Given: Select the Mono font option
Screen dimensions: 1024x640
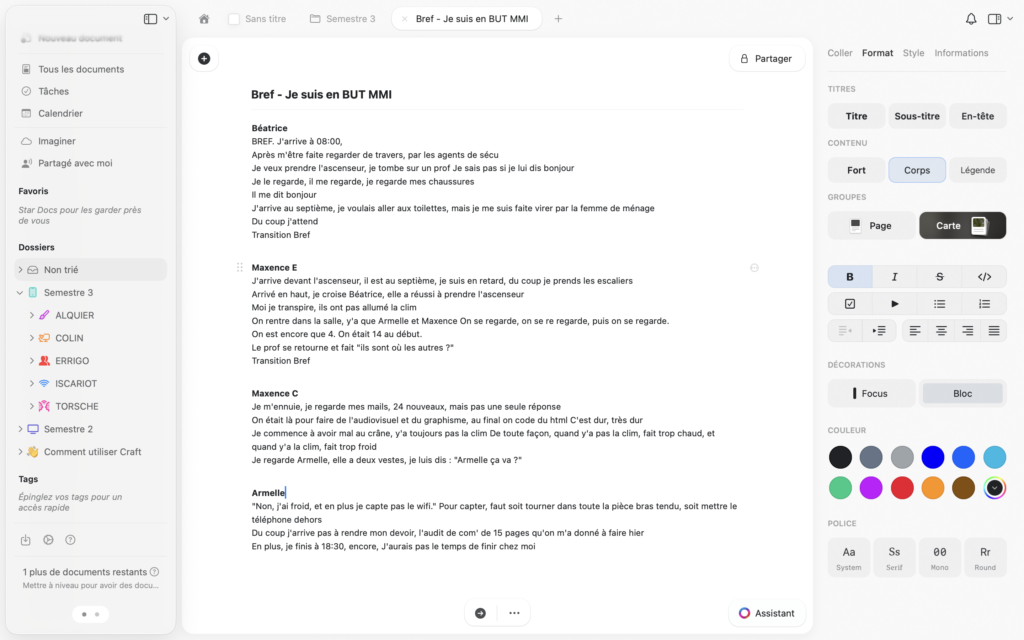Looking at the screenshot, I should 940,558.
